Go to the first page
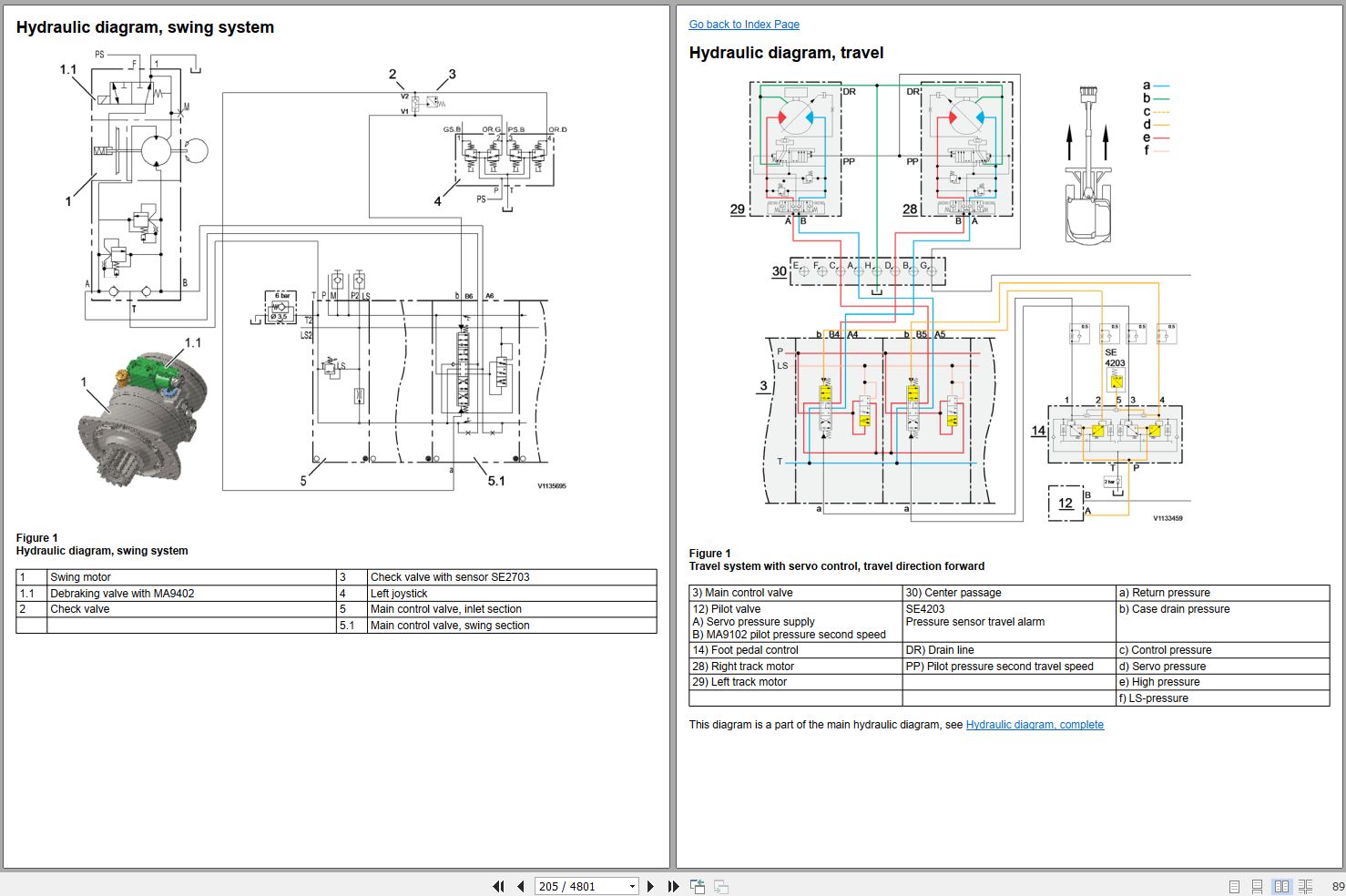This screenshot has width=1346, height=896. pos(498,886)
